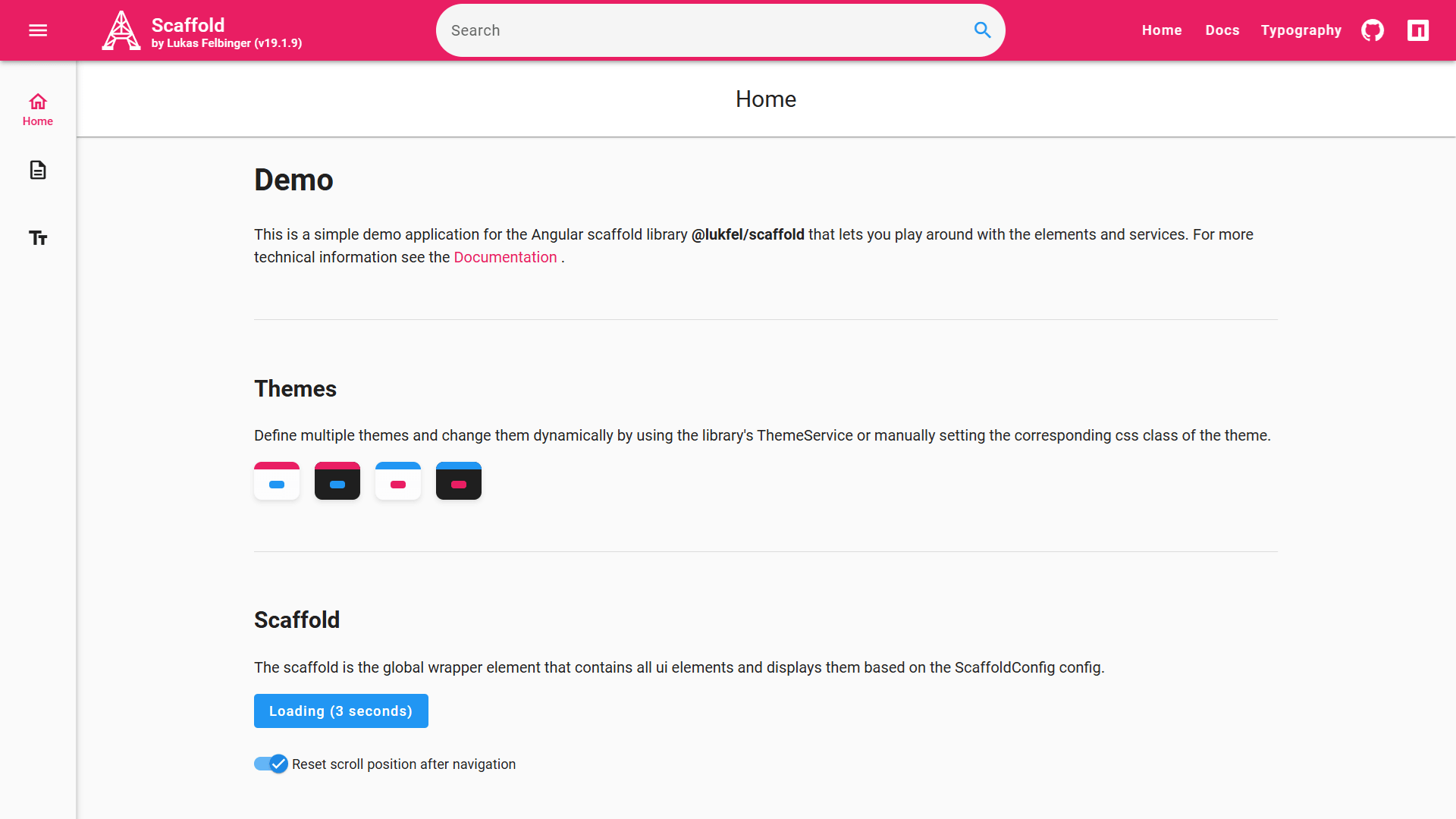Open the GitHub repository icon
Screen dimensions: 1456x819
point(1373,30)
